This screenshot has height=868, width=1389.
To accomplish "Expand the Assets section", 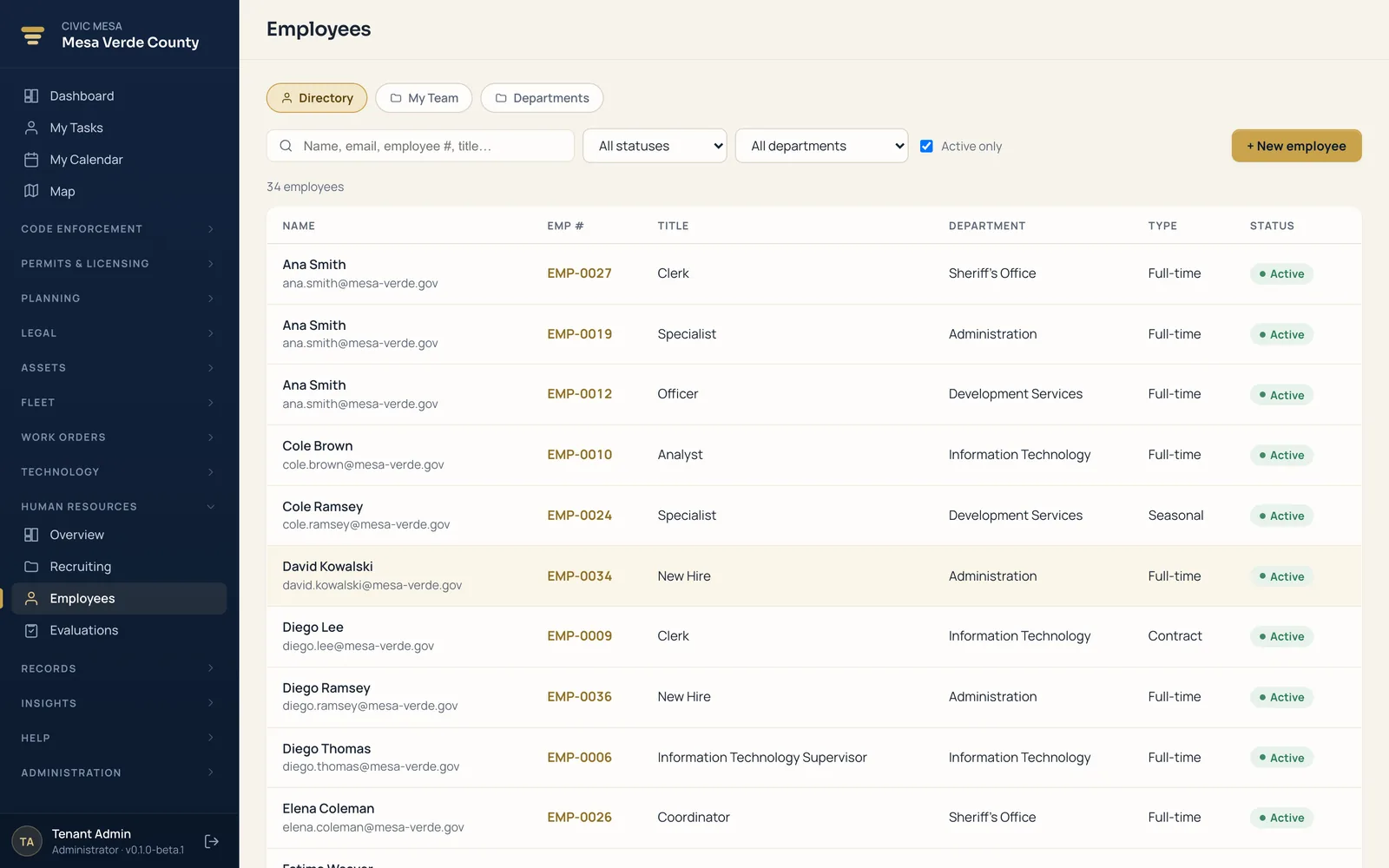I will [119, 368].
